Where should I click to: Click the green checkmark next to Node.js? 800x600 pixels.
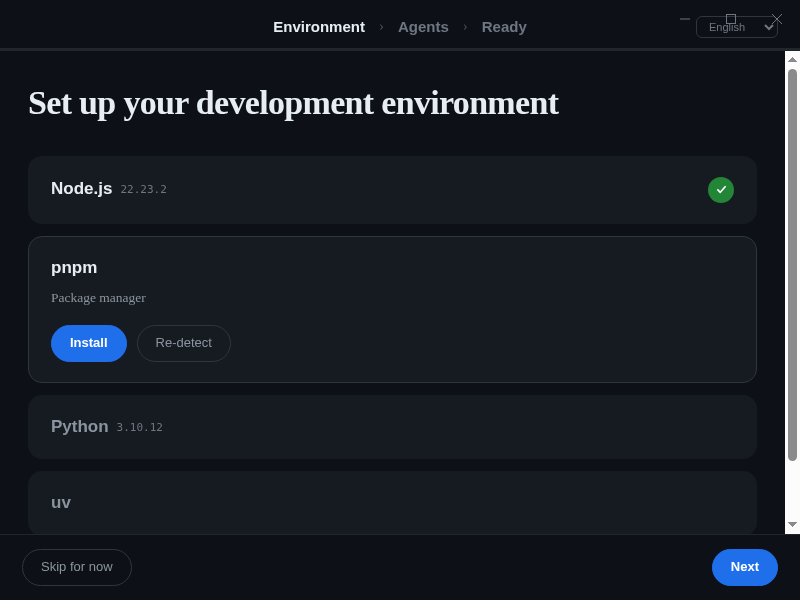coord(720,190)
